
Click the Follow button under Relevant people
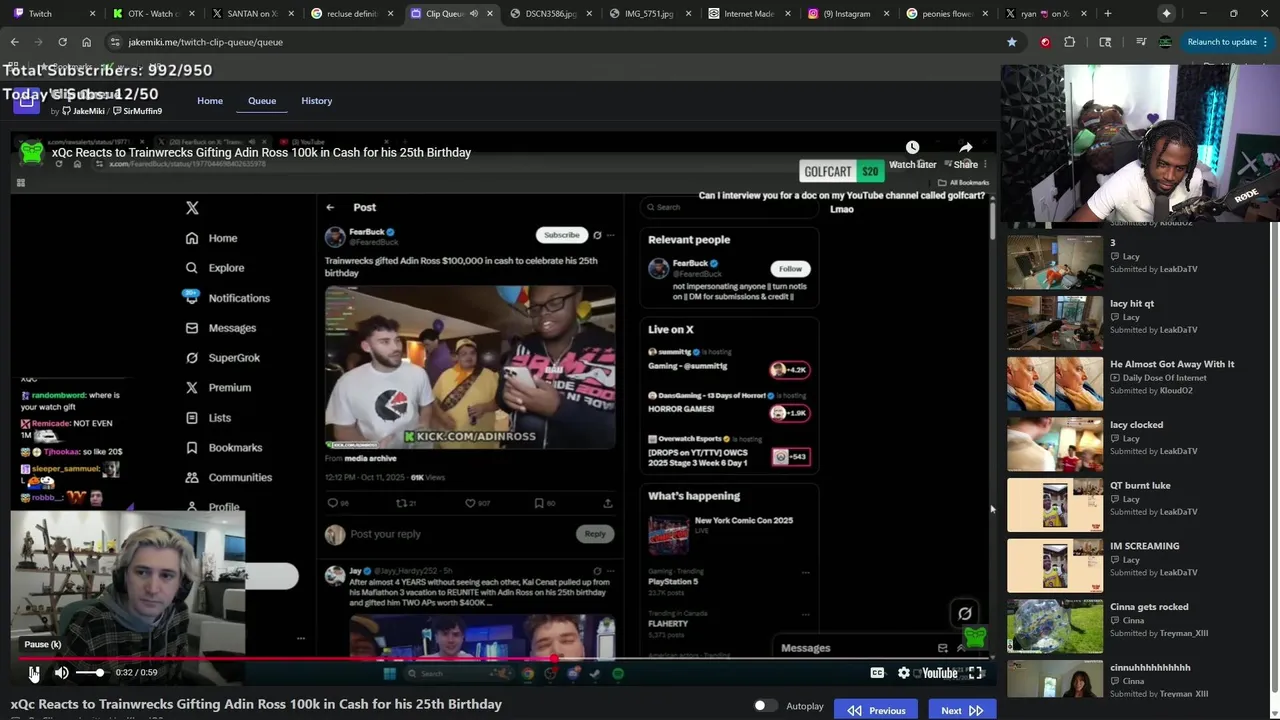click(x=790, y=269)
